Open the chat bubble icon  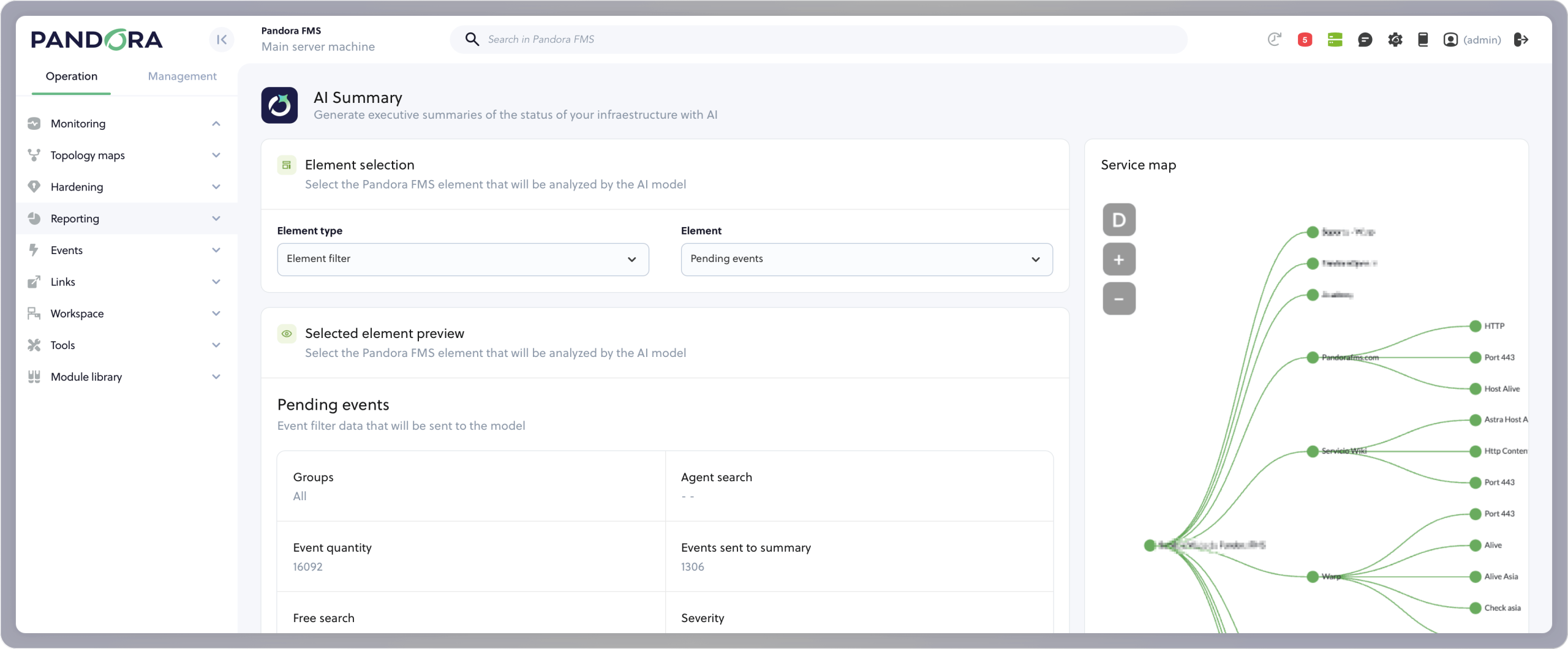1365,40
